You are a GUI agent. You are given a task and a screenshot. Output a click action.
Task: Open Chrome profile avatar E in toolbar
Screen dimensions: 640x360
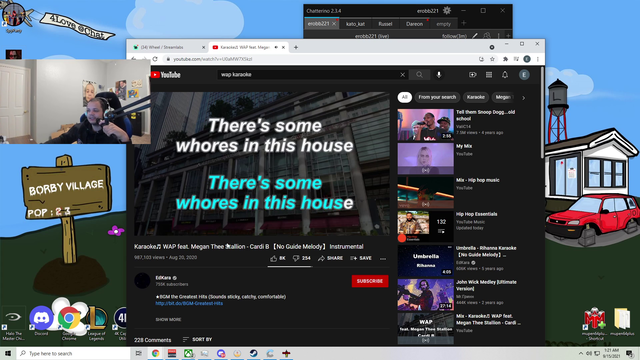tap(527, 59)
